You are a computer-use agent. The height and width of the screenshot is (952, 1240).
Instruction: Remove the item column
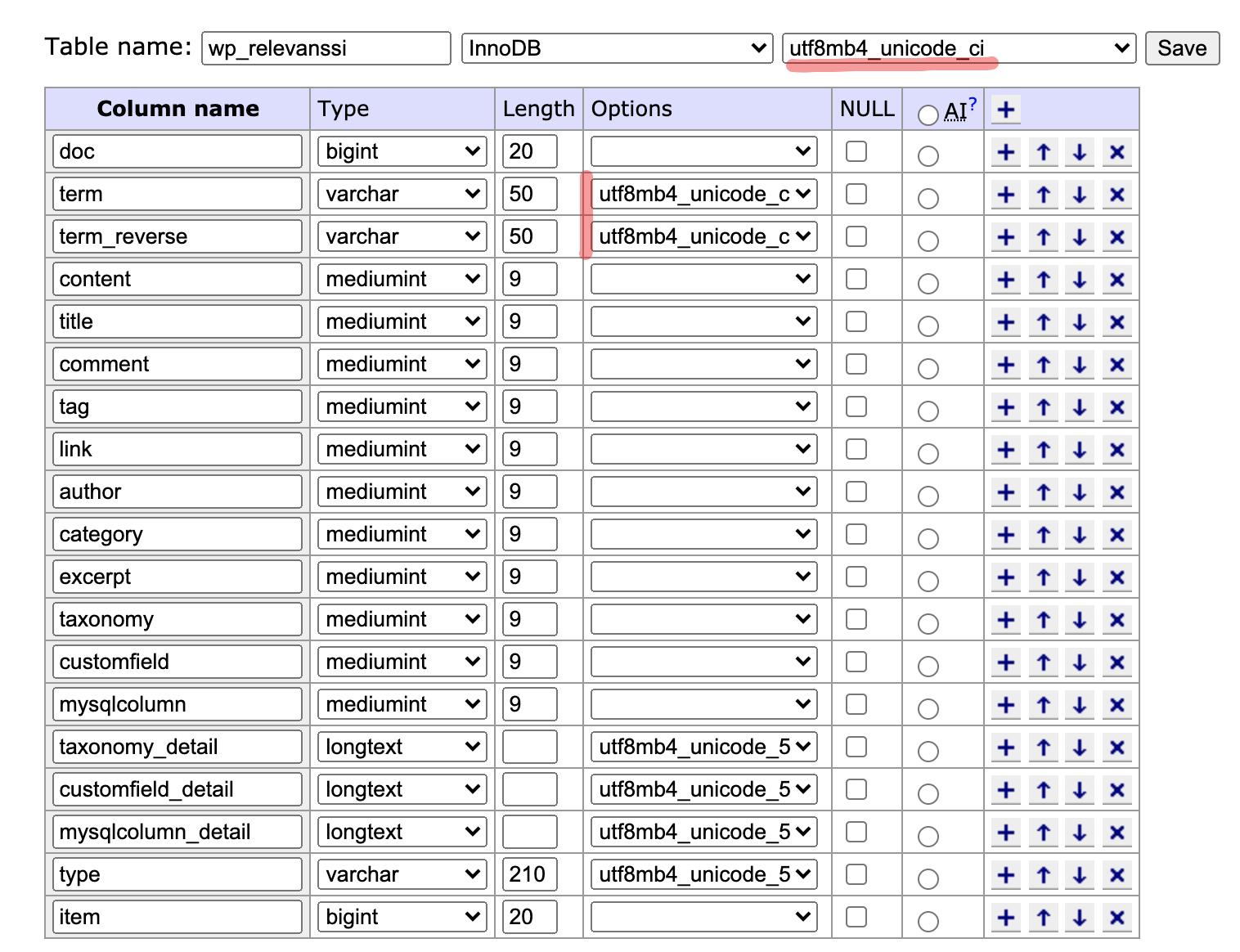click(1116, 918)
